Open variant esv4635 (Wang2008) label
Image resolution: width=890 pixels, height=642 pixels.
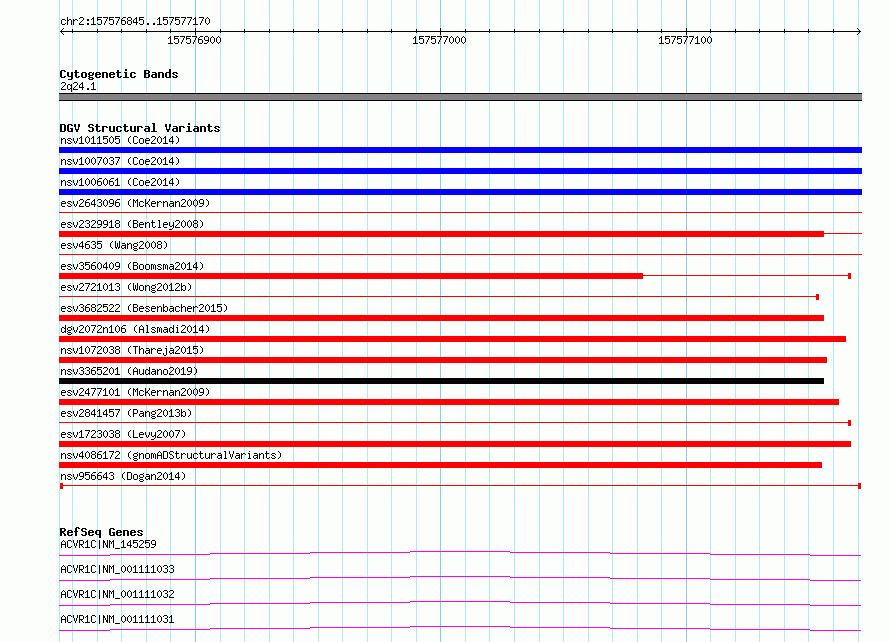point(114,245)
